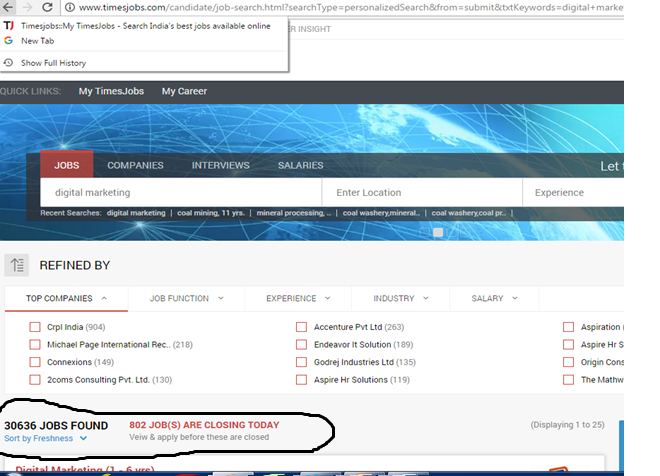
Task: Select the JOBS tab
Action: tap(67, 165)
